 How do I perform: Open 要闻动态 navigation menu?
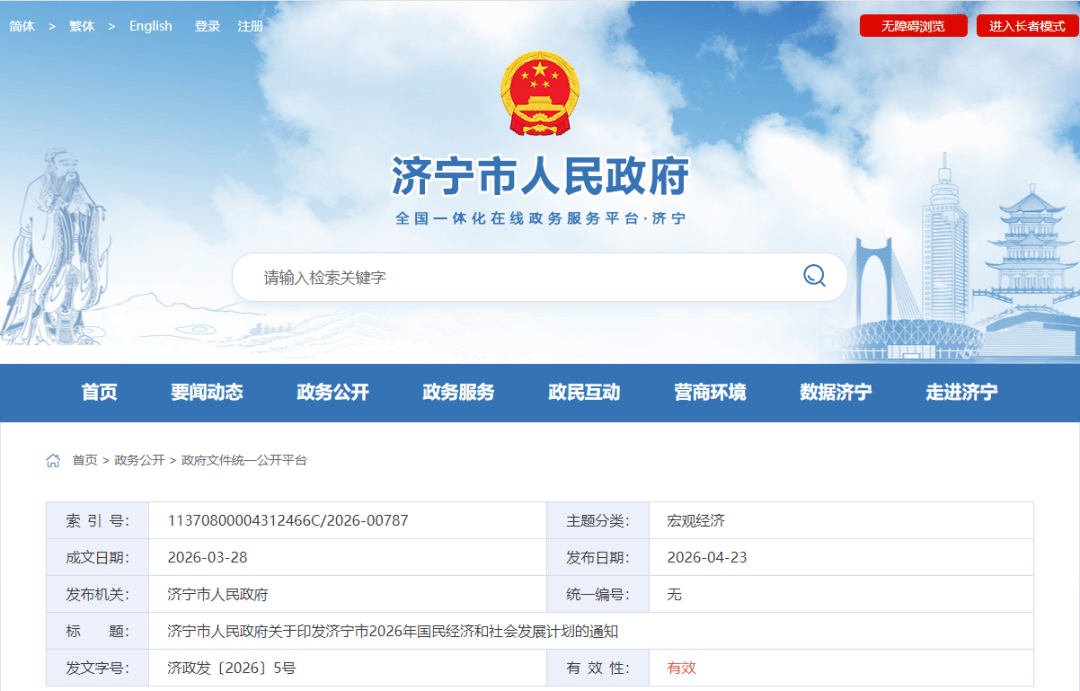click(207, 392)
